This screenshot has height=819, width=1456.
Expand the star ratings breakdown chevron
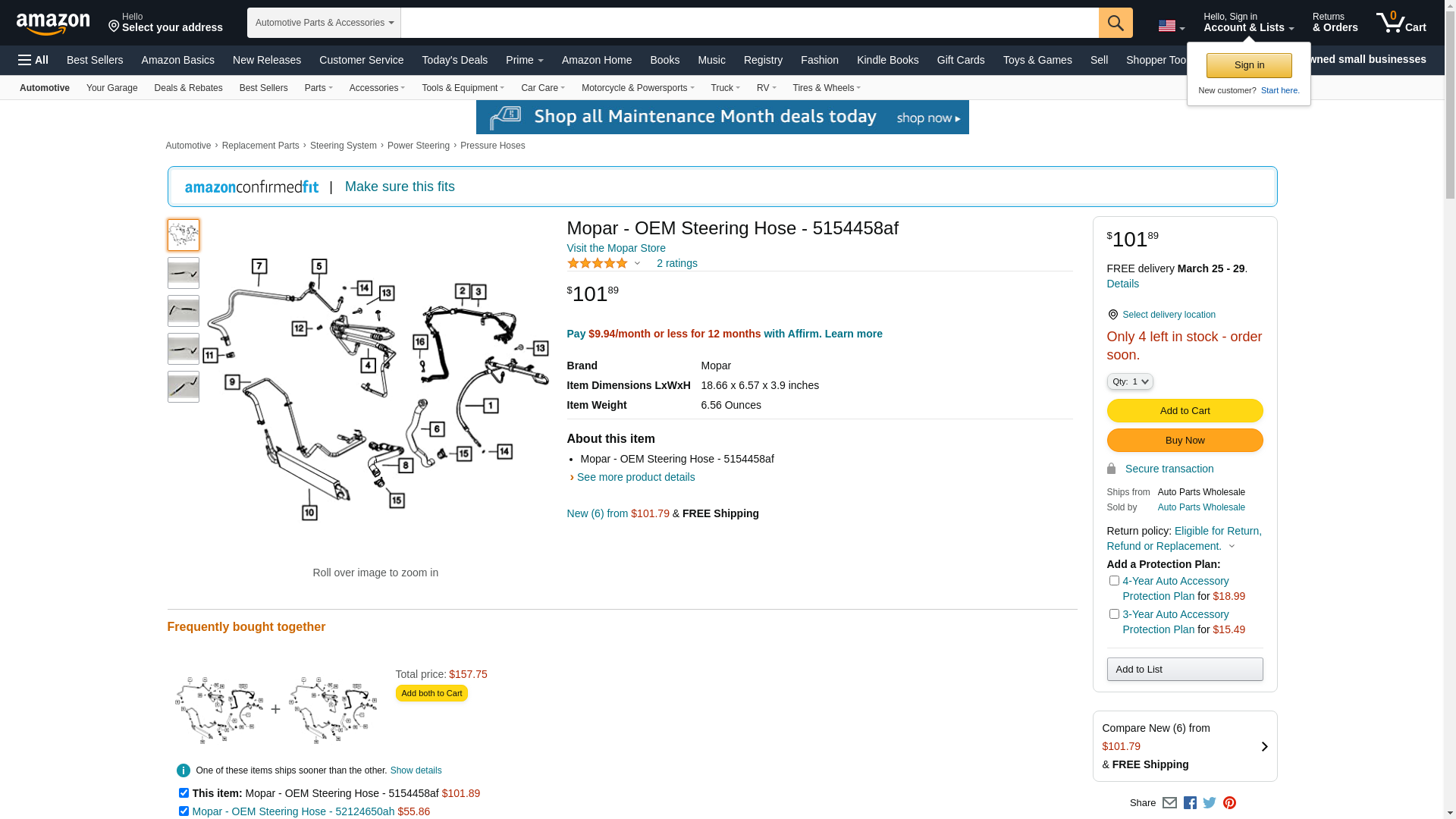pyautogui.click(x=637, y=264)
